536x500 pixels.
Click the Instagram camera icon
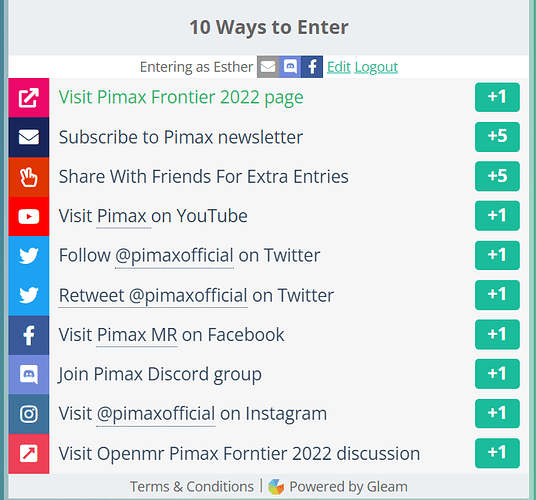point(29,414)
